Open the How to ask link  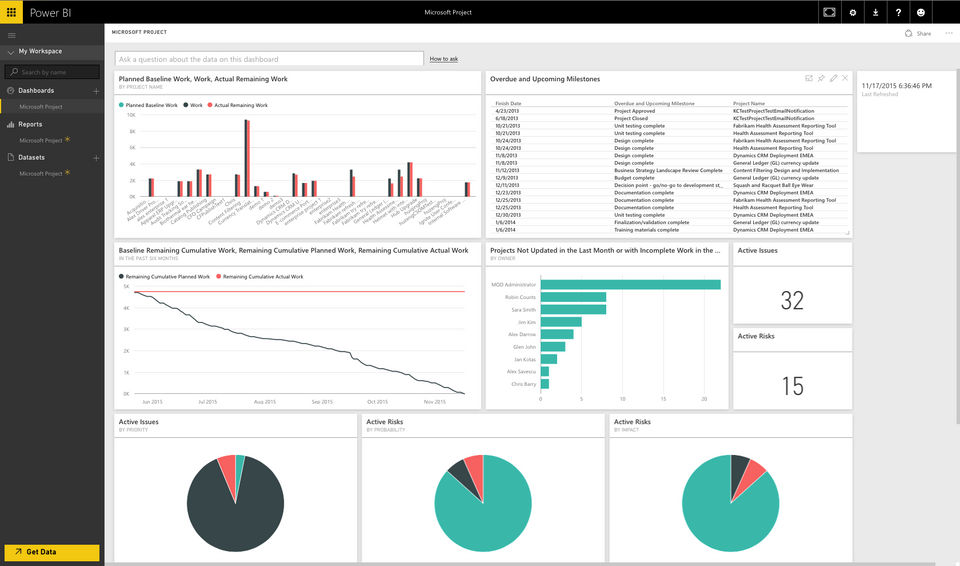tap(444, 59)
